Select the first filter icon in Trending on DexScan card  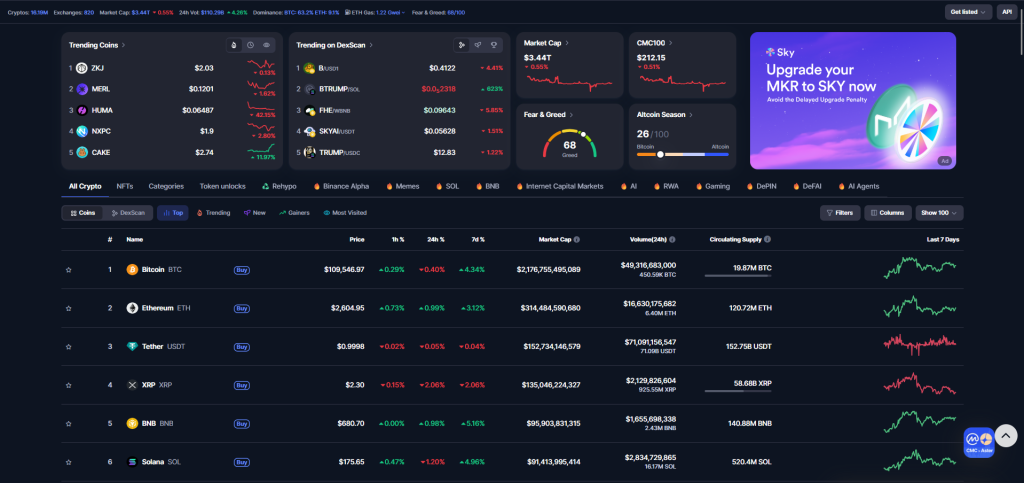462,45
